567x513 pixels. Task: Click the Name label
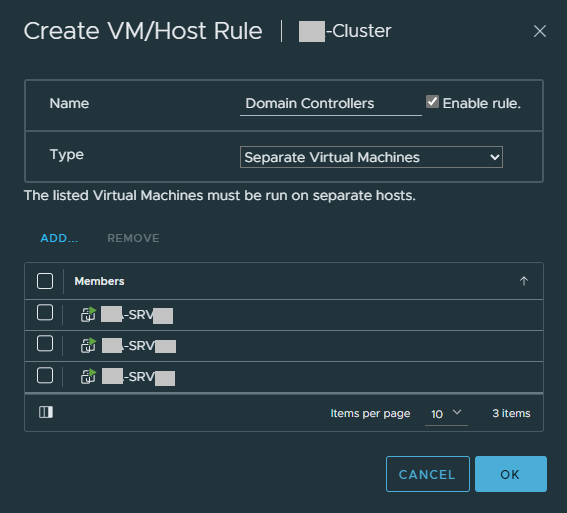[69, 103]
